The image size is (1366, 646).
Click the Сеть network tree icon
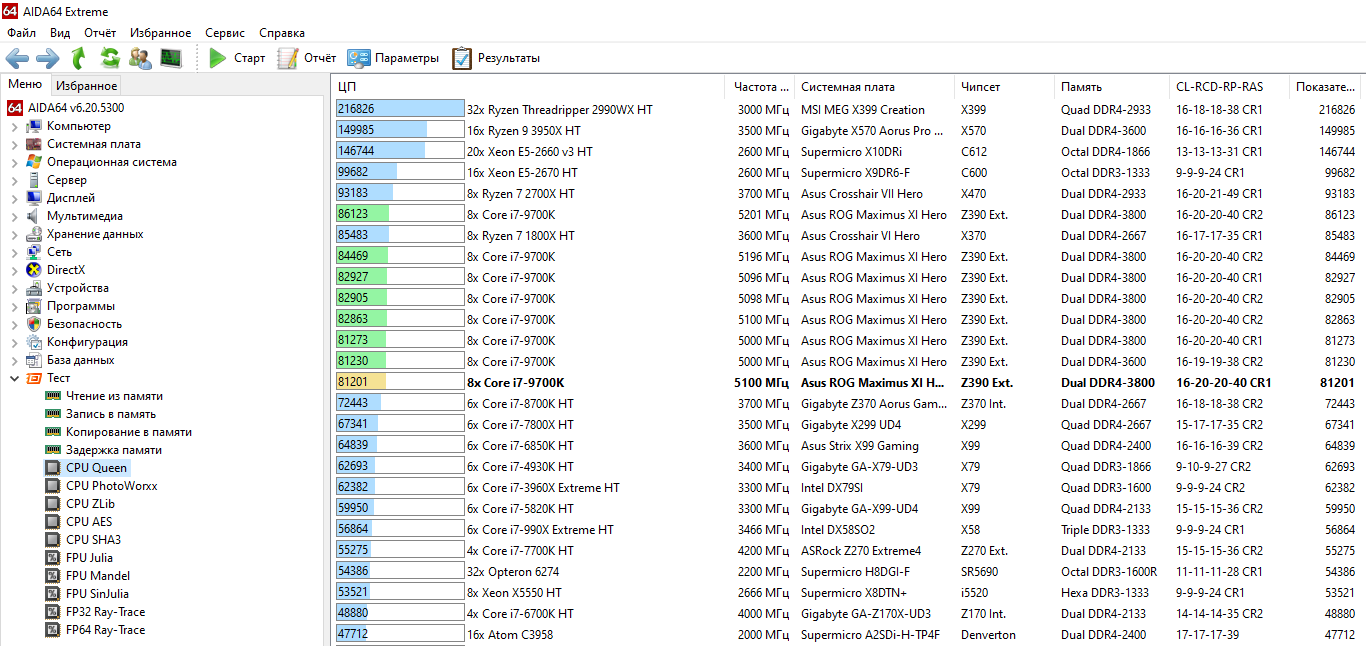pos(34,252)
